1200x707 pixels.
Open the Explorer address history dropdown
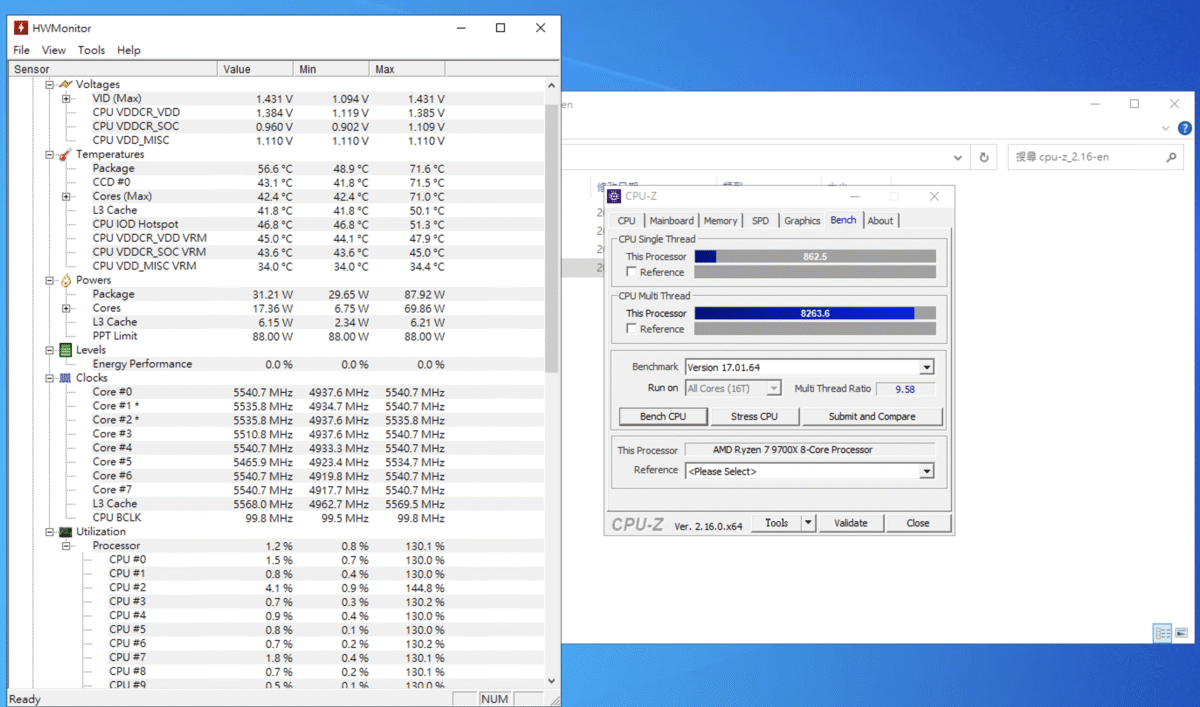point(960,157)
